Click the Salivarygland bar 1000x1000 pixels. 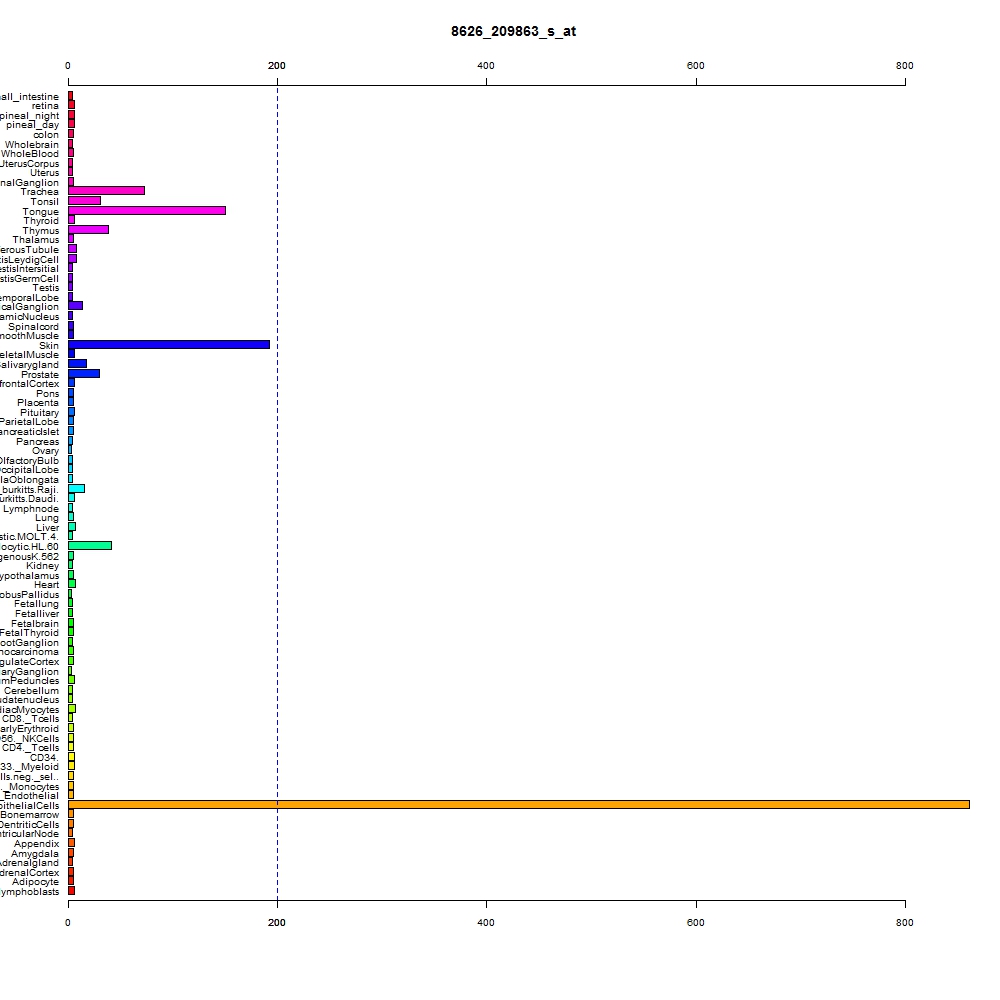[78, 364]
